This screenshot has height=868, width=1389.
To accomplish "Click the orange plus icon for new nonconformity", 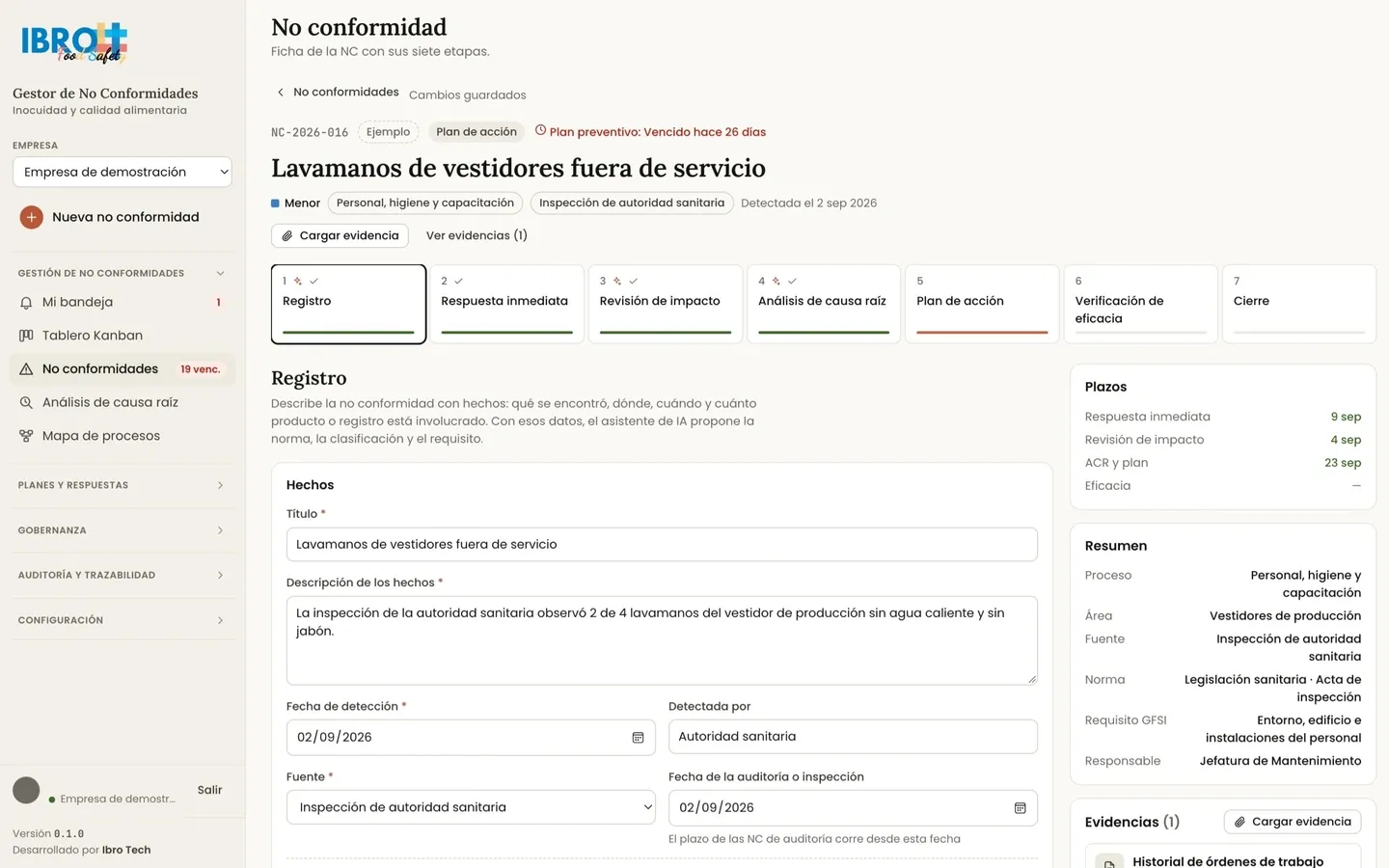I will [31, 217].
